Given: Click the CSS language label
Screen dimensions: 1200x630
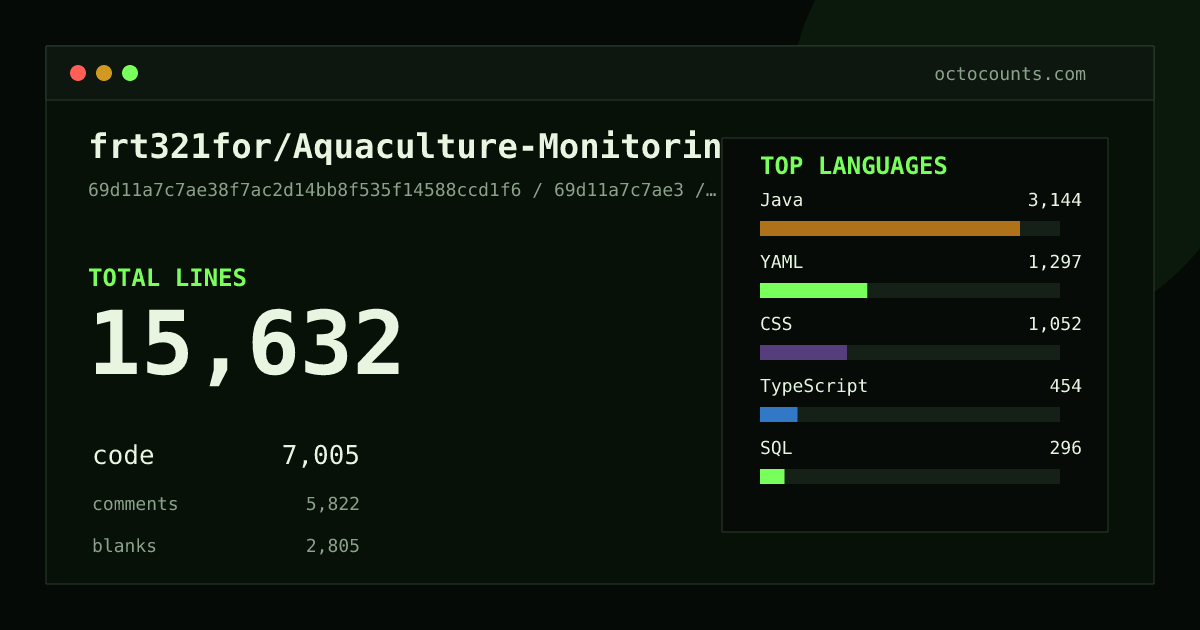Looking at the screenshot, I should 776,324.
